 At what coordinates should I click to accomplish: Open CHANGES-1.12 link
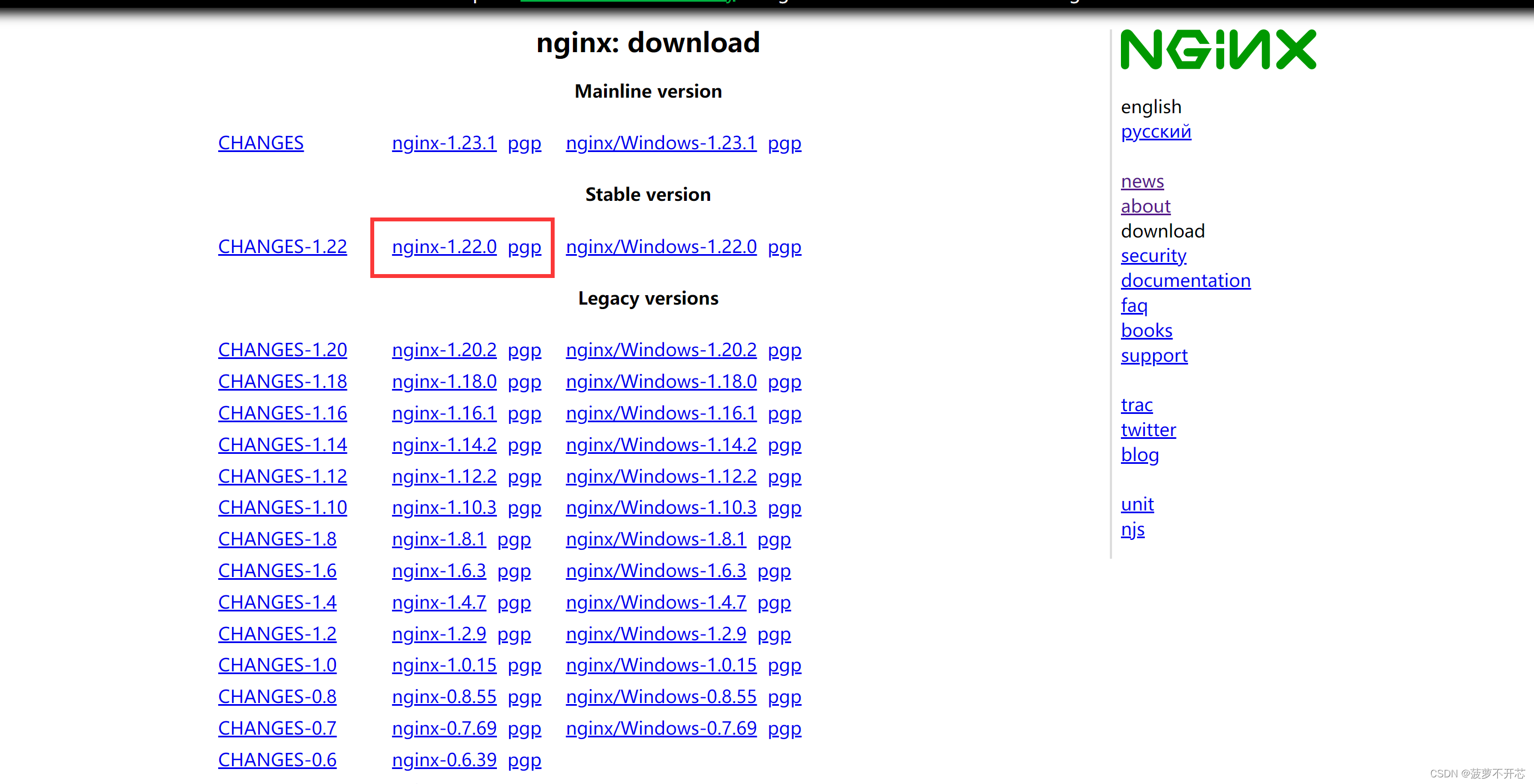coord(282,476)
